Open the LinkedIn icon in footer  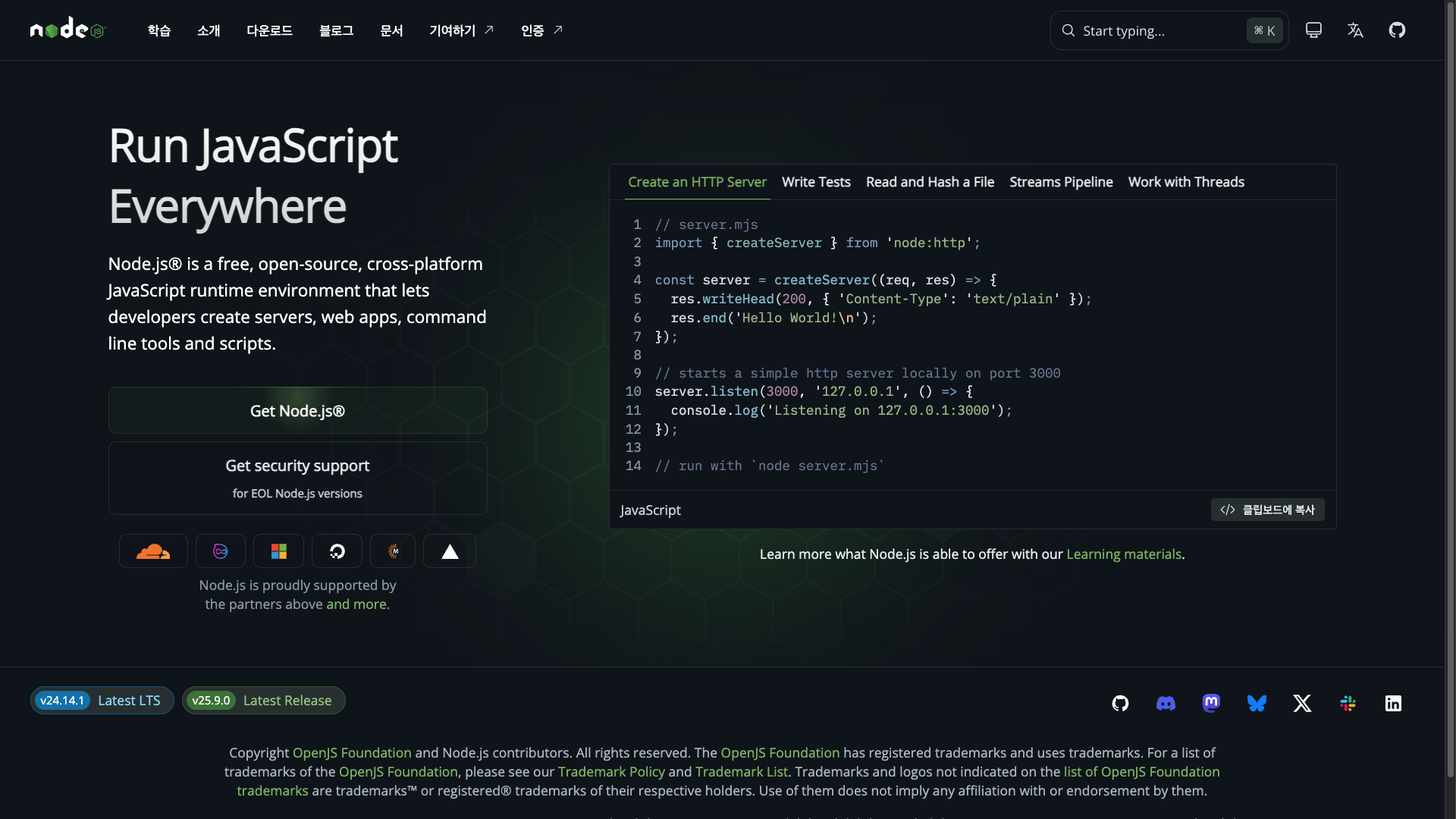pyautogui.click(x=1393, y=704)
